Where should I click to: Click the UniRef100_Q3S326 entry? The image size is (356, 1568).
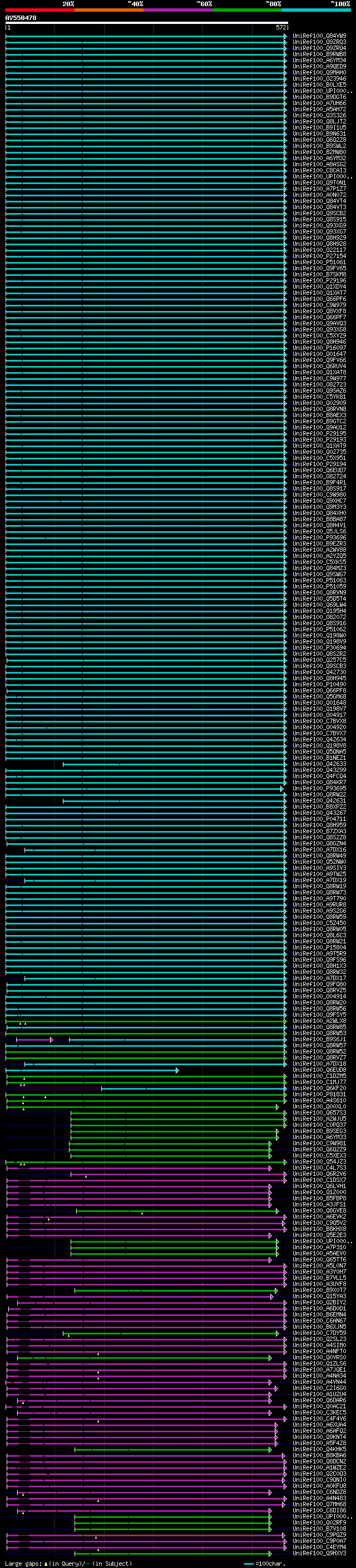(x=319, y=115)
